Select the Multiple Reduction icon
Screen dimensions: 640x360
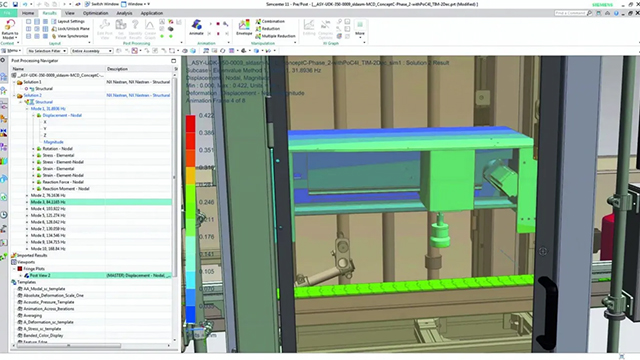pos(258,36)
